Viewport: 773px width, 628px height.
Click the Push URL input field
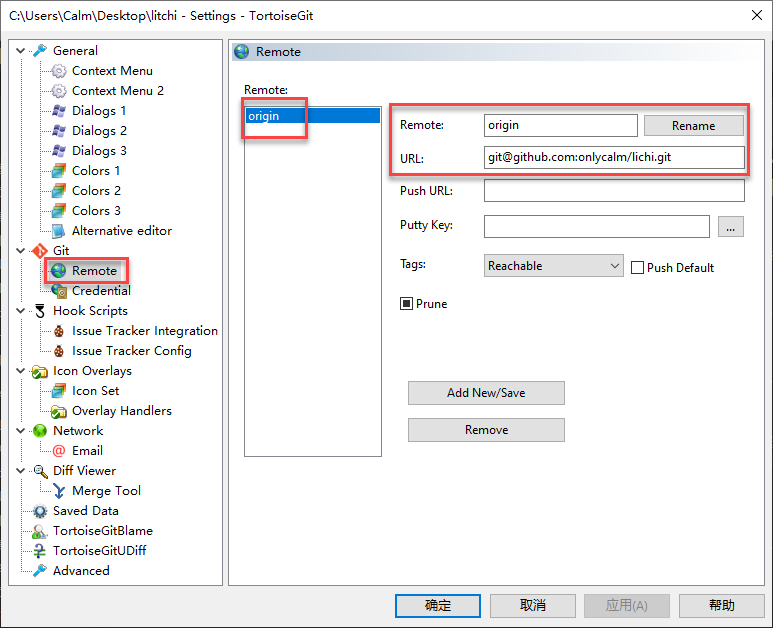(x=614, y=190)
